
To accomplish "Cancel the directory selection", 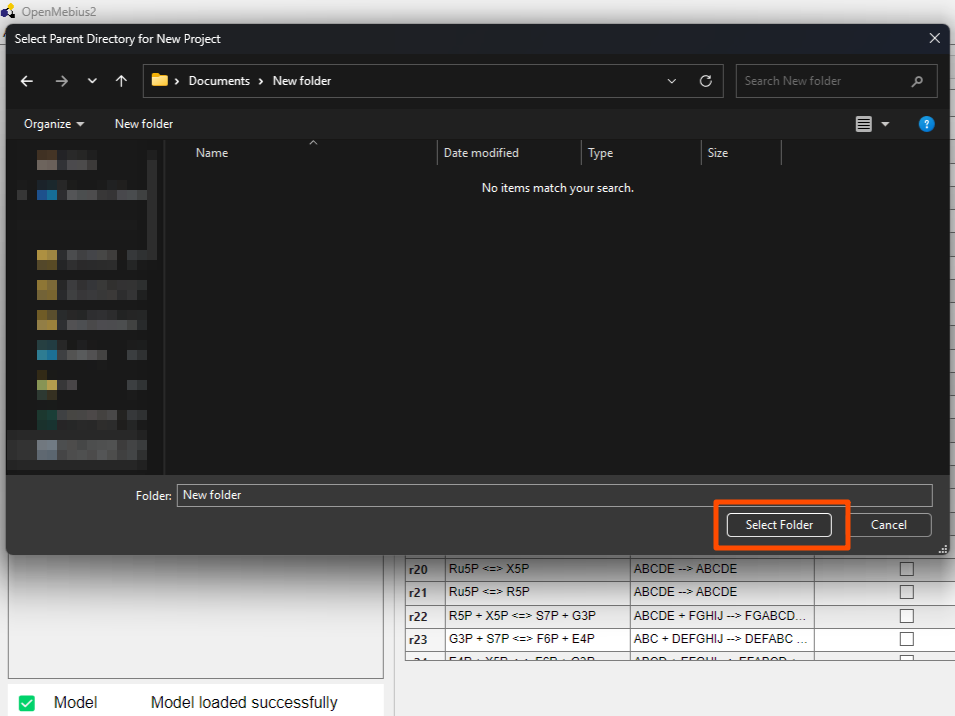I will pyautogui.click(x=888, y=524).
